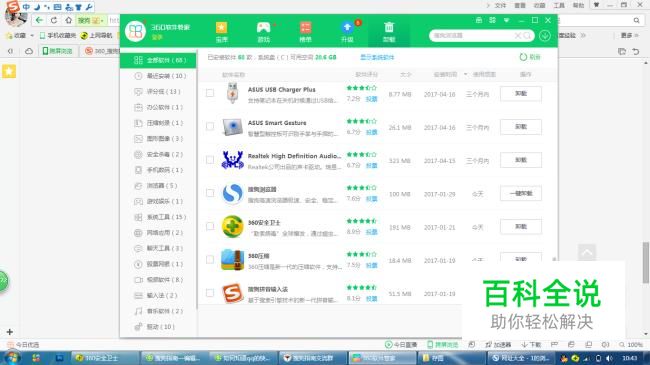
Task: Check the ASUS USB Charger Plus checkbox
Action: point(210,93)
